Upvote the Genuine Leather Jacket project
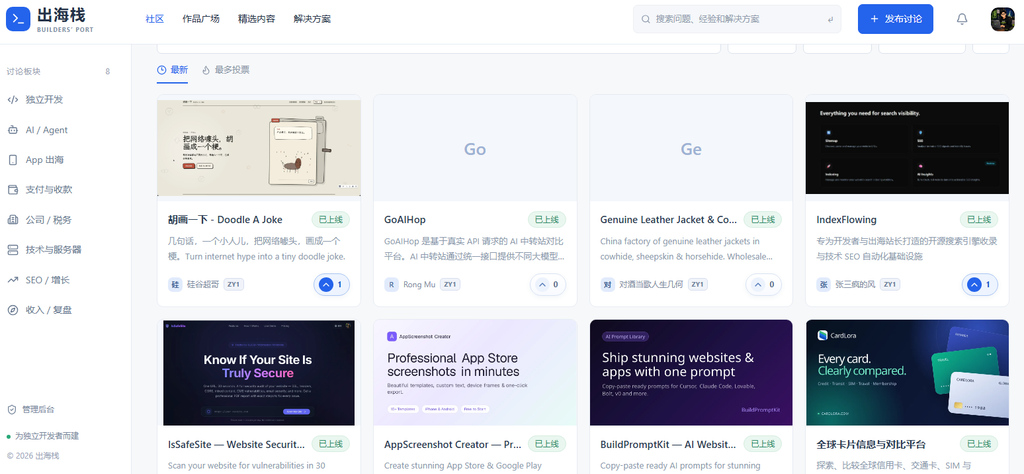Image resolution: width=1024 pixels, height=474 pixels. tap(764, 285)
